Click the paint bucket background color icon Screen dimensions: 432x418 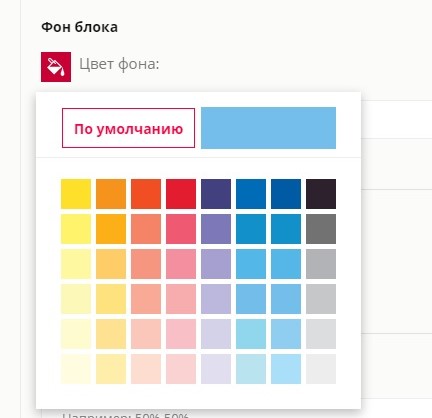pos(56,67)
